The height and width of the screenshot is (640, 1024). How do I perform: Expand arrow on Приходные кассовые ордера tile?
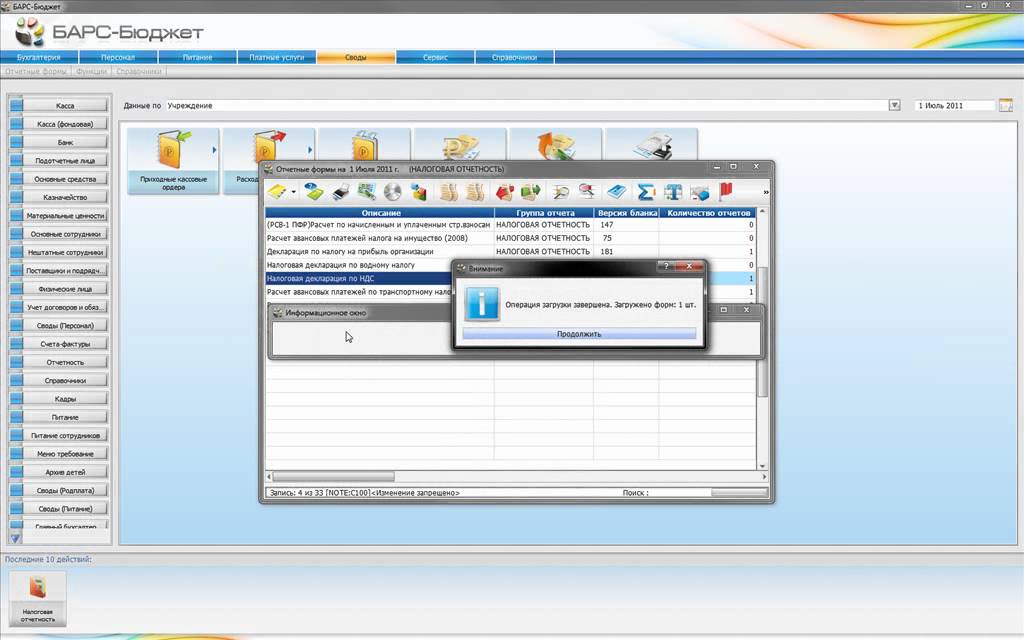[214, 150]
